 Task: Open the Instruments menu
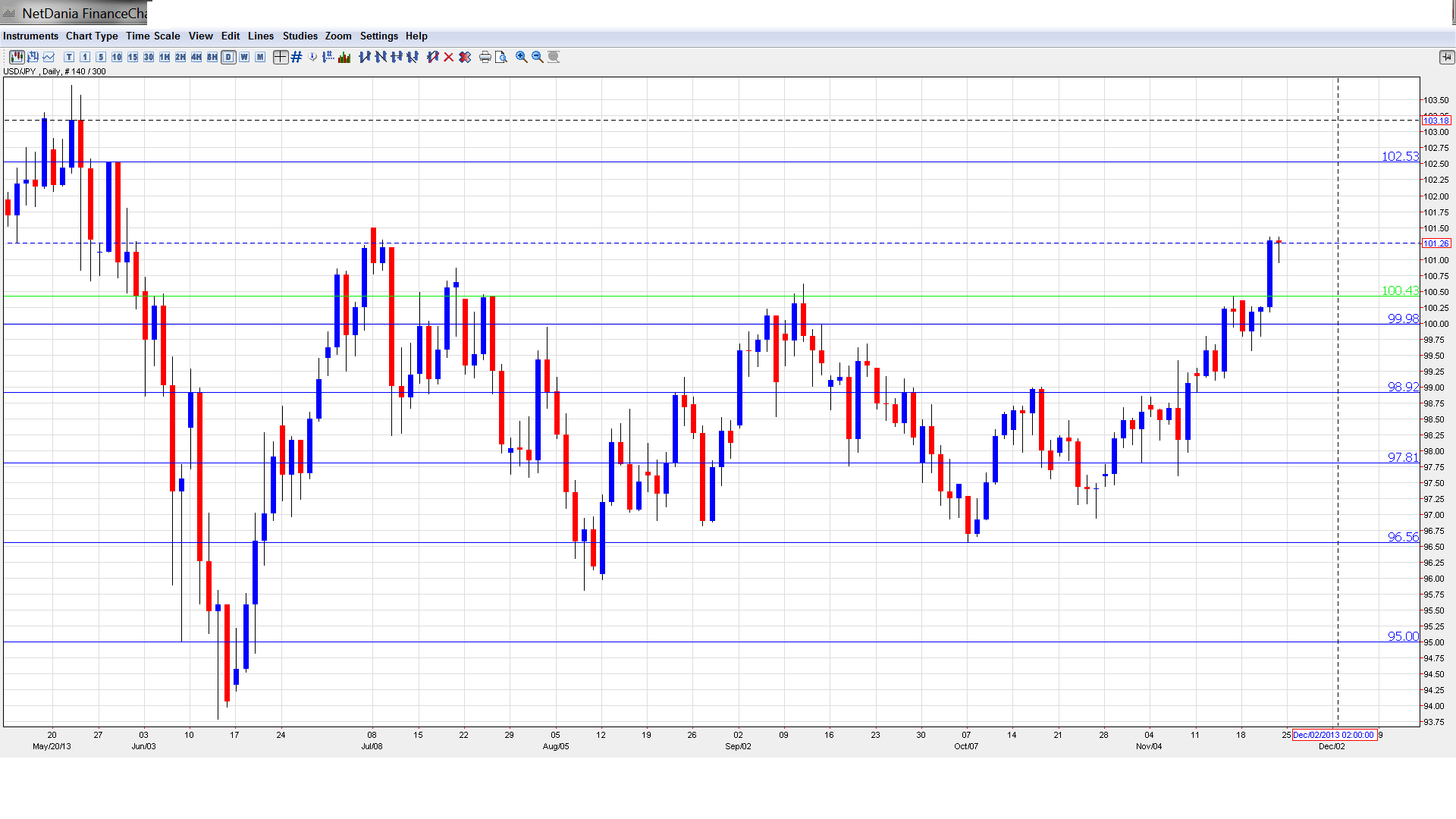30,36
